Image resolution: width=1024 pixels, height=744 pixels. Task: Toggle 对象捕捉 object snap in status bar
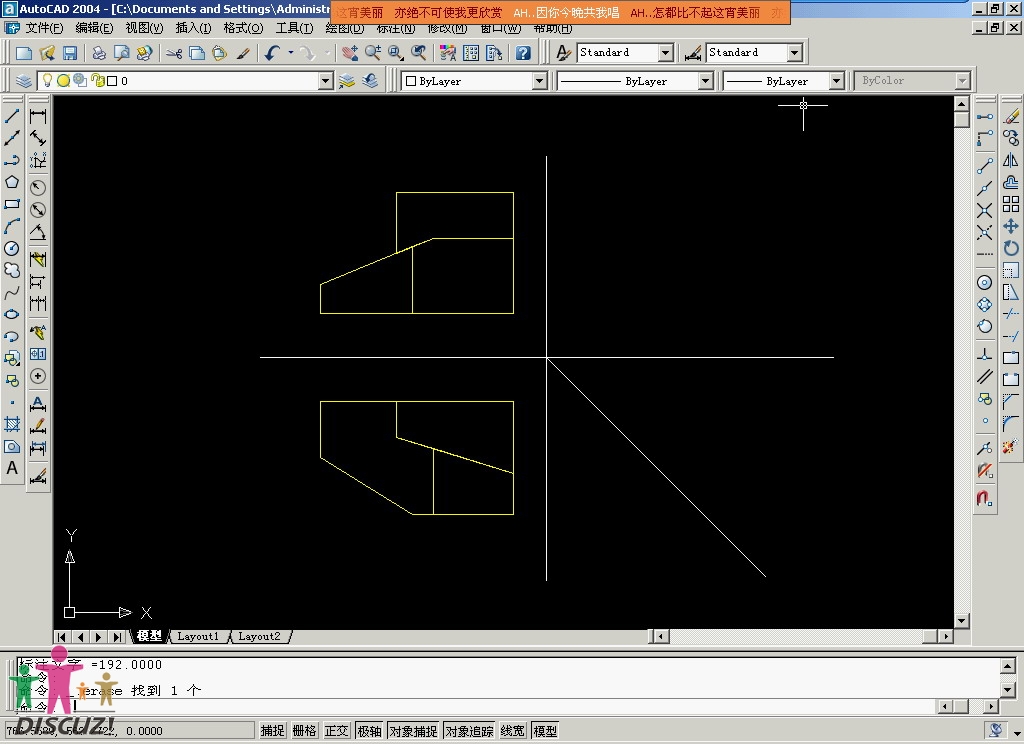click(x=413, y=731)
